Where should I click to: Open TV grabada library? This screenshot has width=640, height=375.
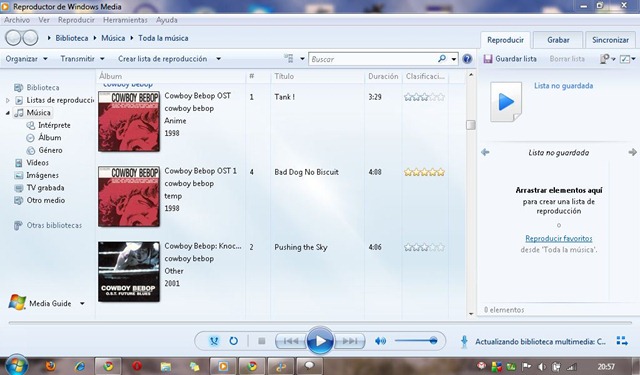point(39,188)
